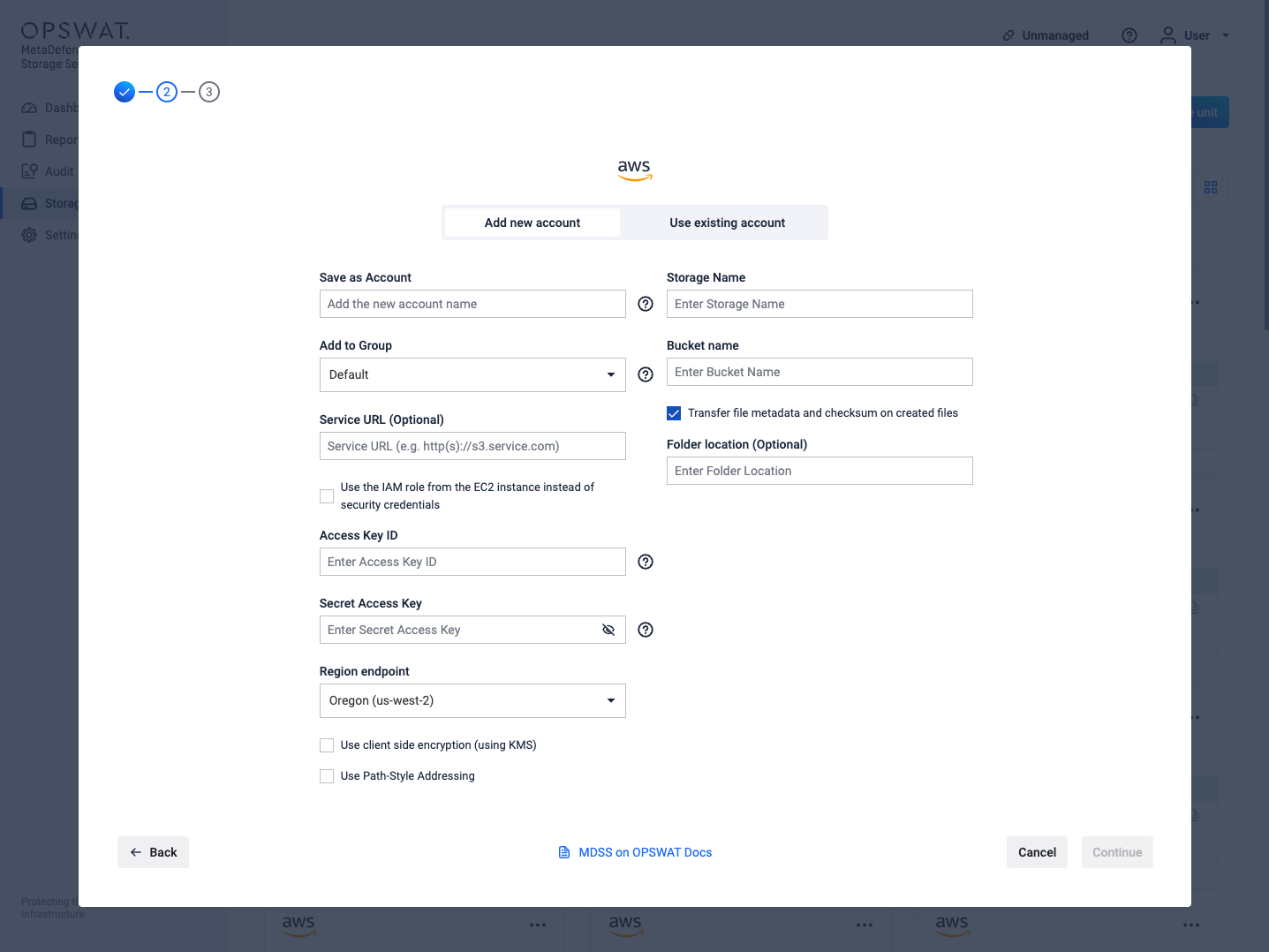Switch to Use existing account tab
Image resolution: width=1269 pixels, height=952 pixels.
click(728, 223)
